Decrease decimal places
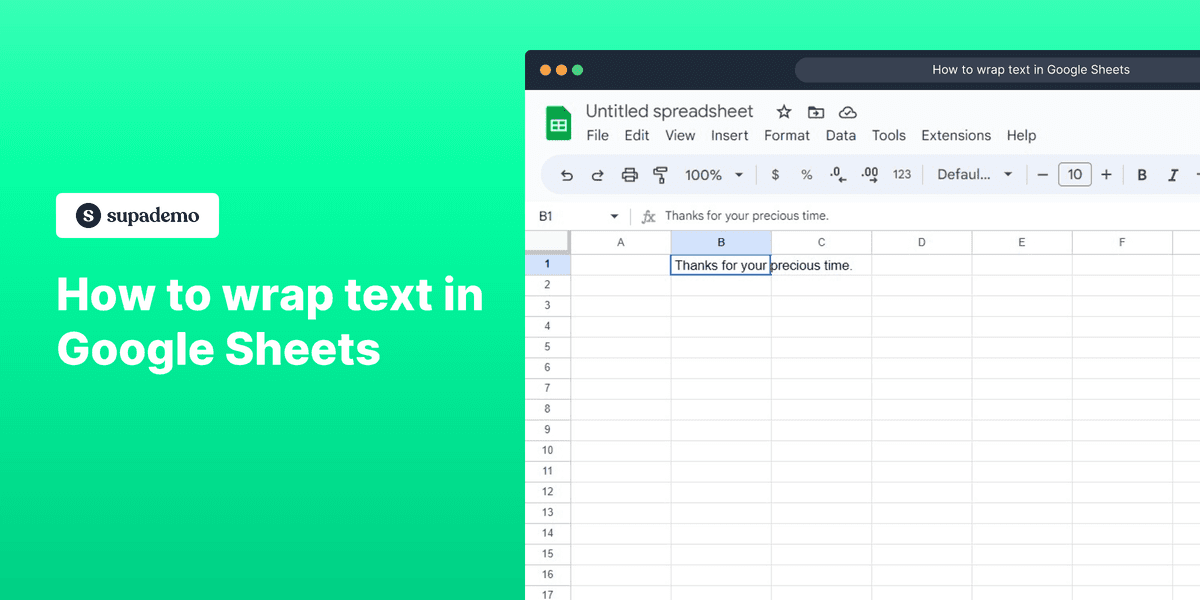This screenshot has height=600, width=1200. pyautogui.click(x=837, y=174)
